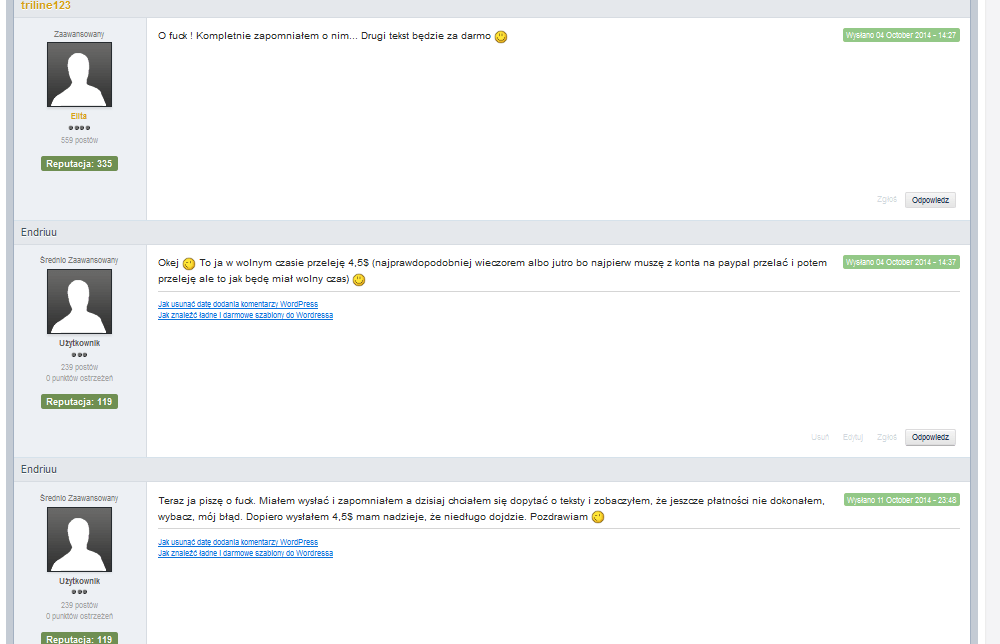
Task: Click the smiley after "Okej" text
Action: click(x=188, y=264)
